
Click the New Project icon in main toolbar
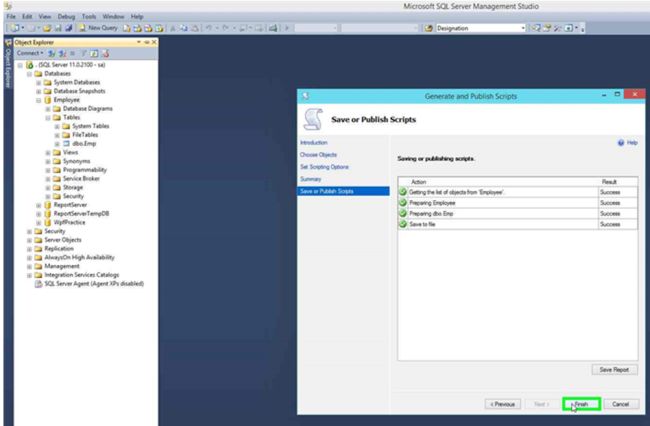click(15, 28)
